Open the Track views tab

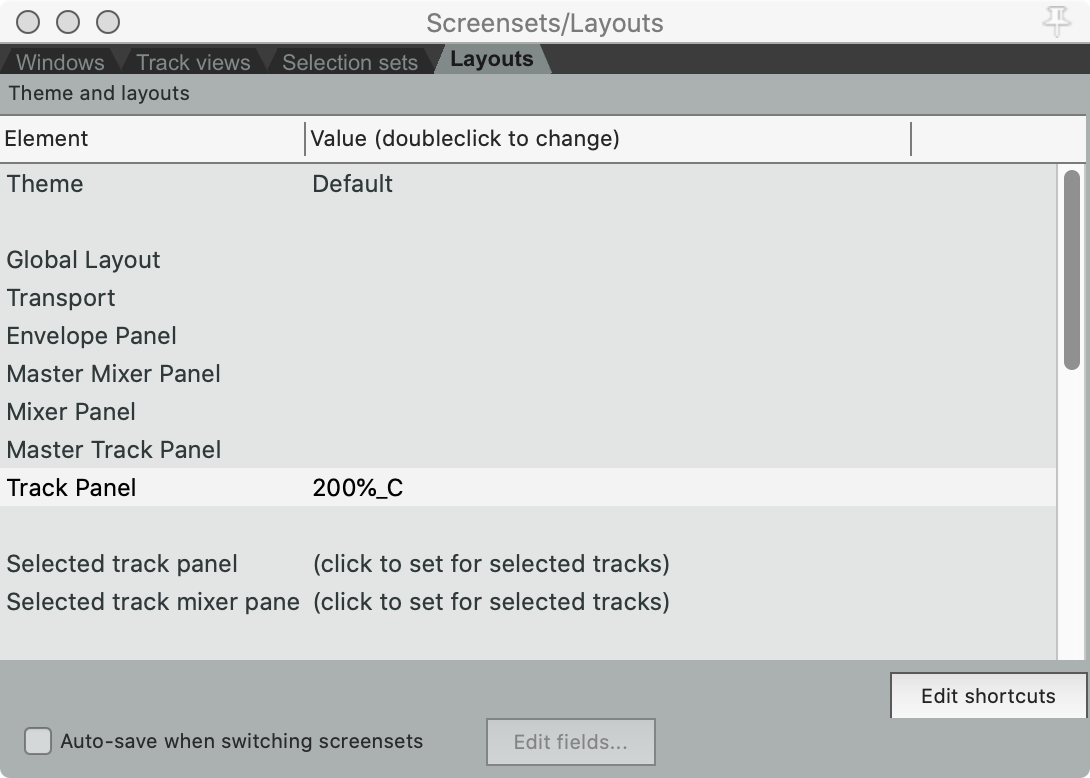click(x=193, y=61)
